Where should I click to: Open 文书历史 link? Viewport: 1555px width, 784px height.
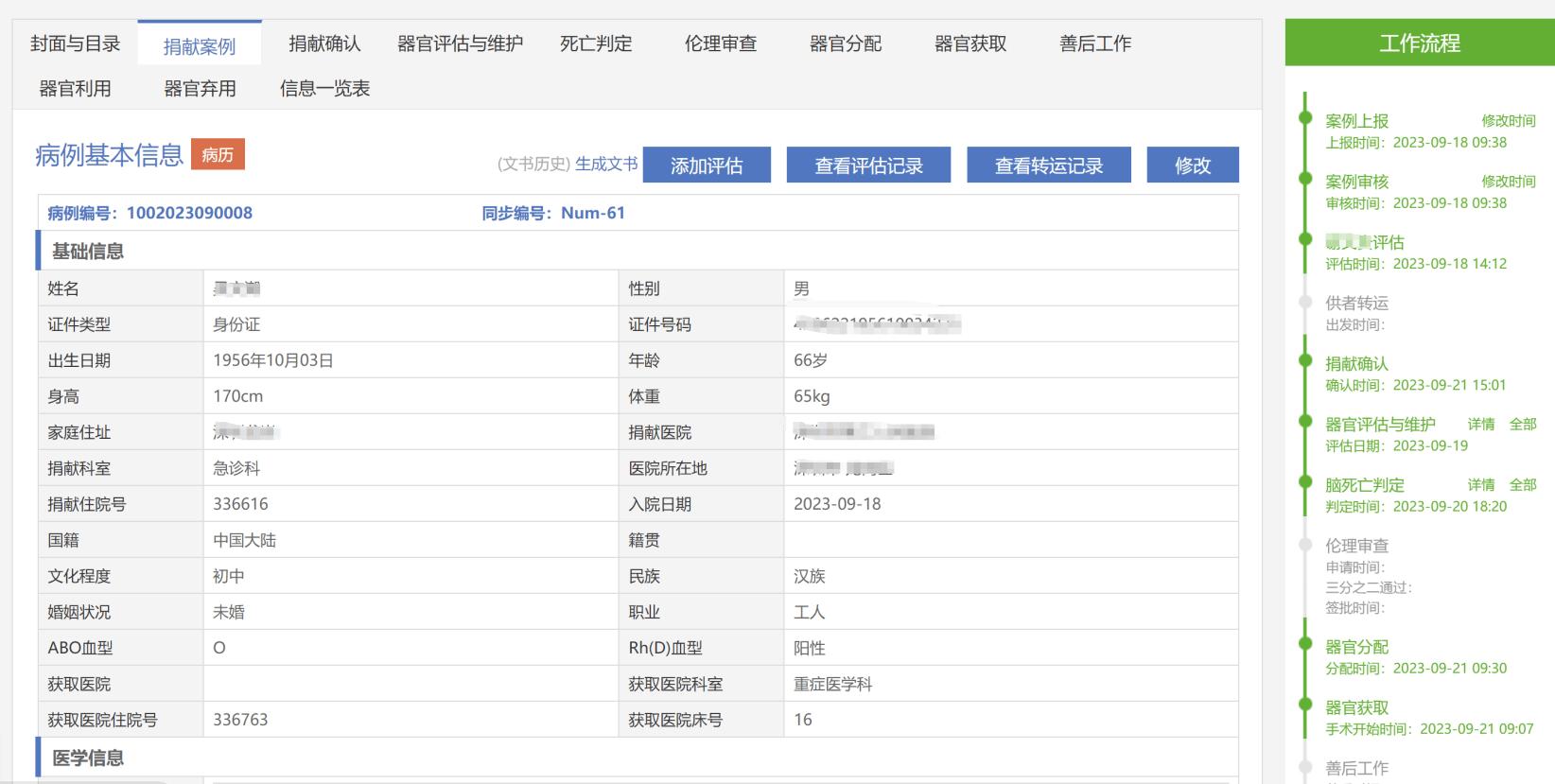533,165
